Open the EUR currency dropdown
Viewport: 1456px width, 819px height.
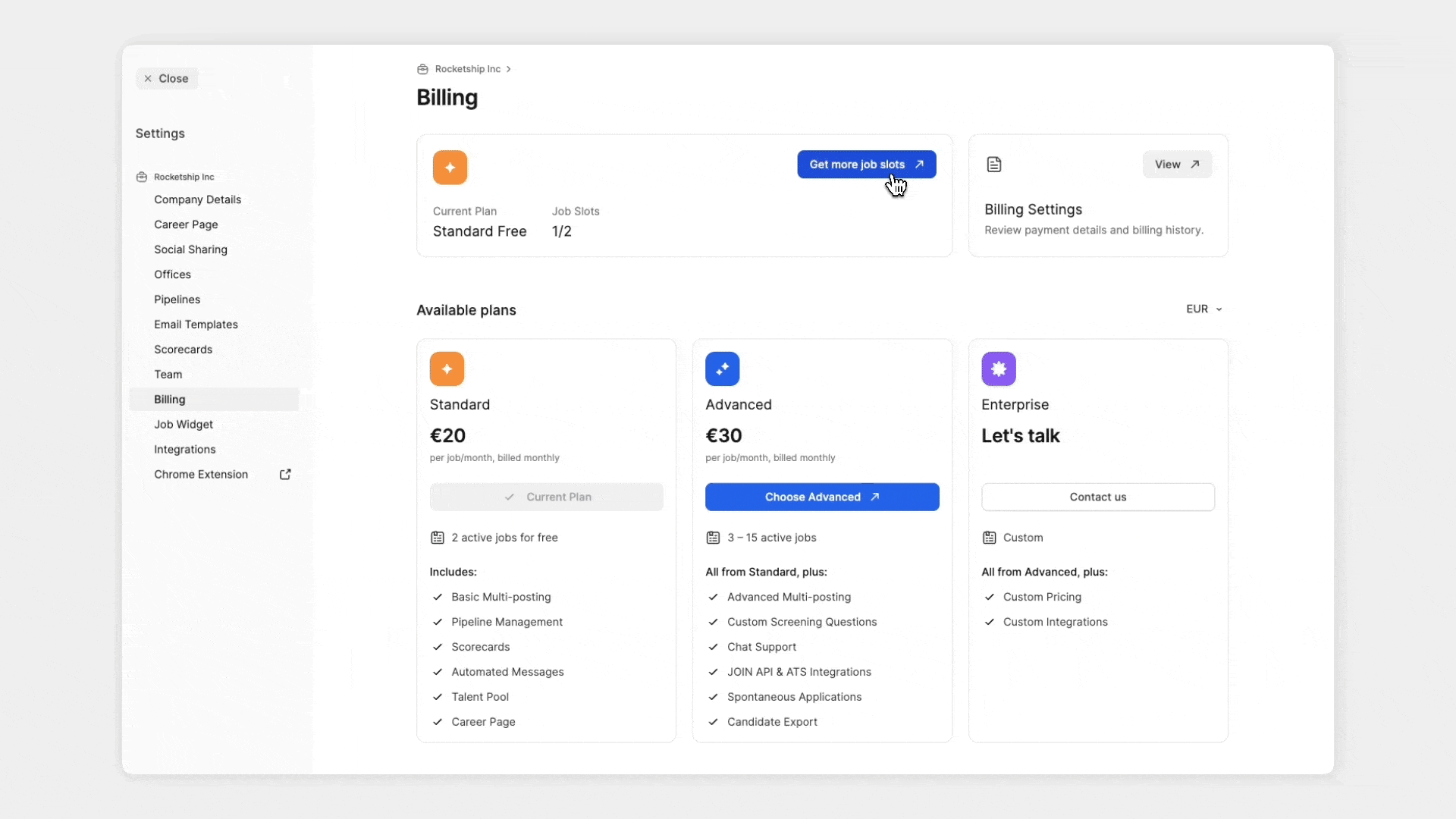click(x=1203, y=309)
